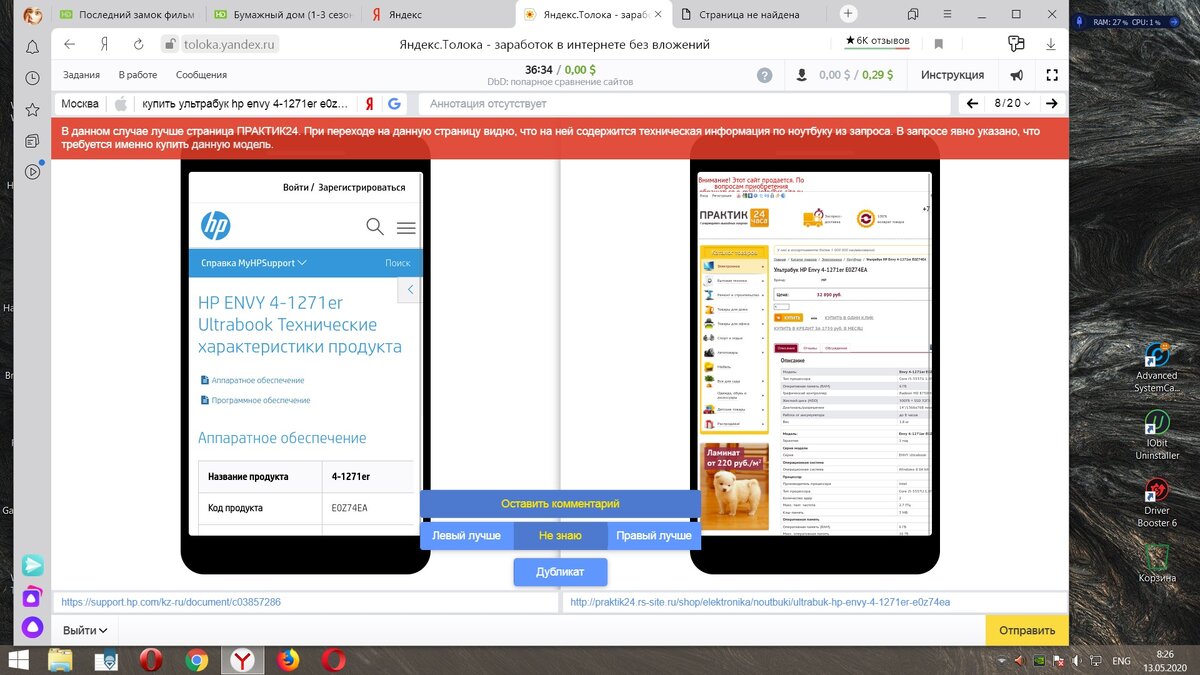Image resolution: width=1200 pixels, height=675 pixels.
Task: Click the user profile avatar in browser corner
Action: tap(32, 16)
